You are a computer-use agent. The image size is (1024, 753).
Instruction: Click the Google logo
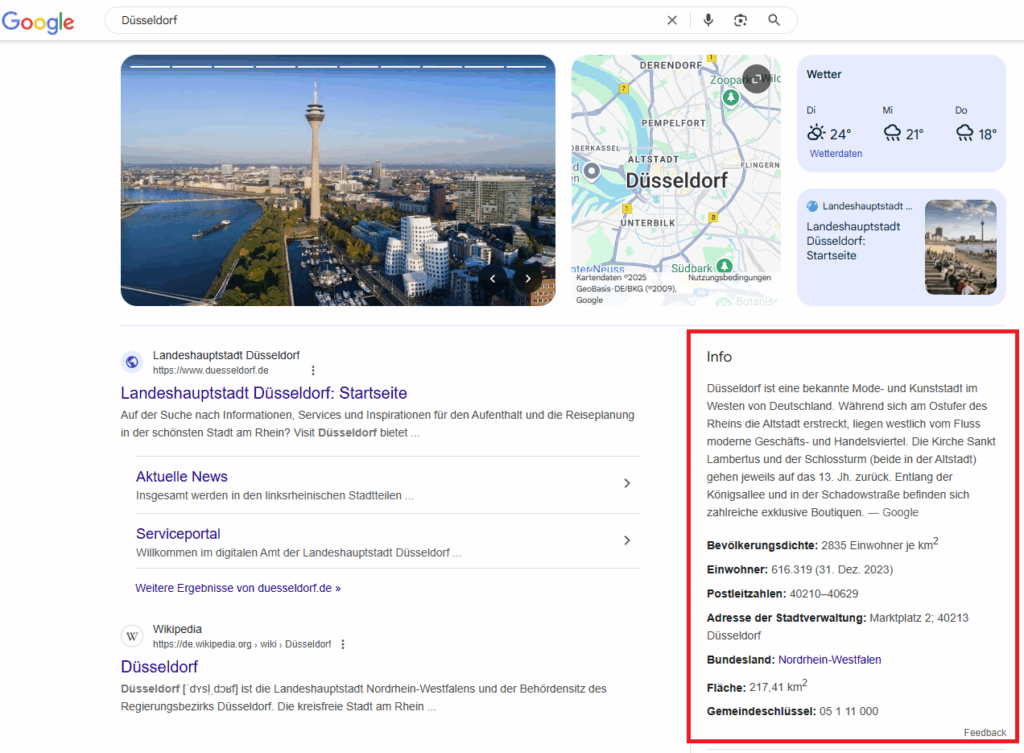[x=38, y=22]
